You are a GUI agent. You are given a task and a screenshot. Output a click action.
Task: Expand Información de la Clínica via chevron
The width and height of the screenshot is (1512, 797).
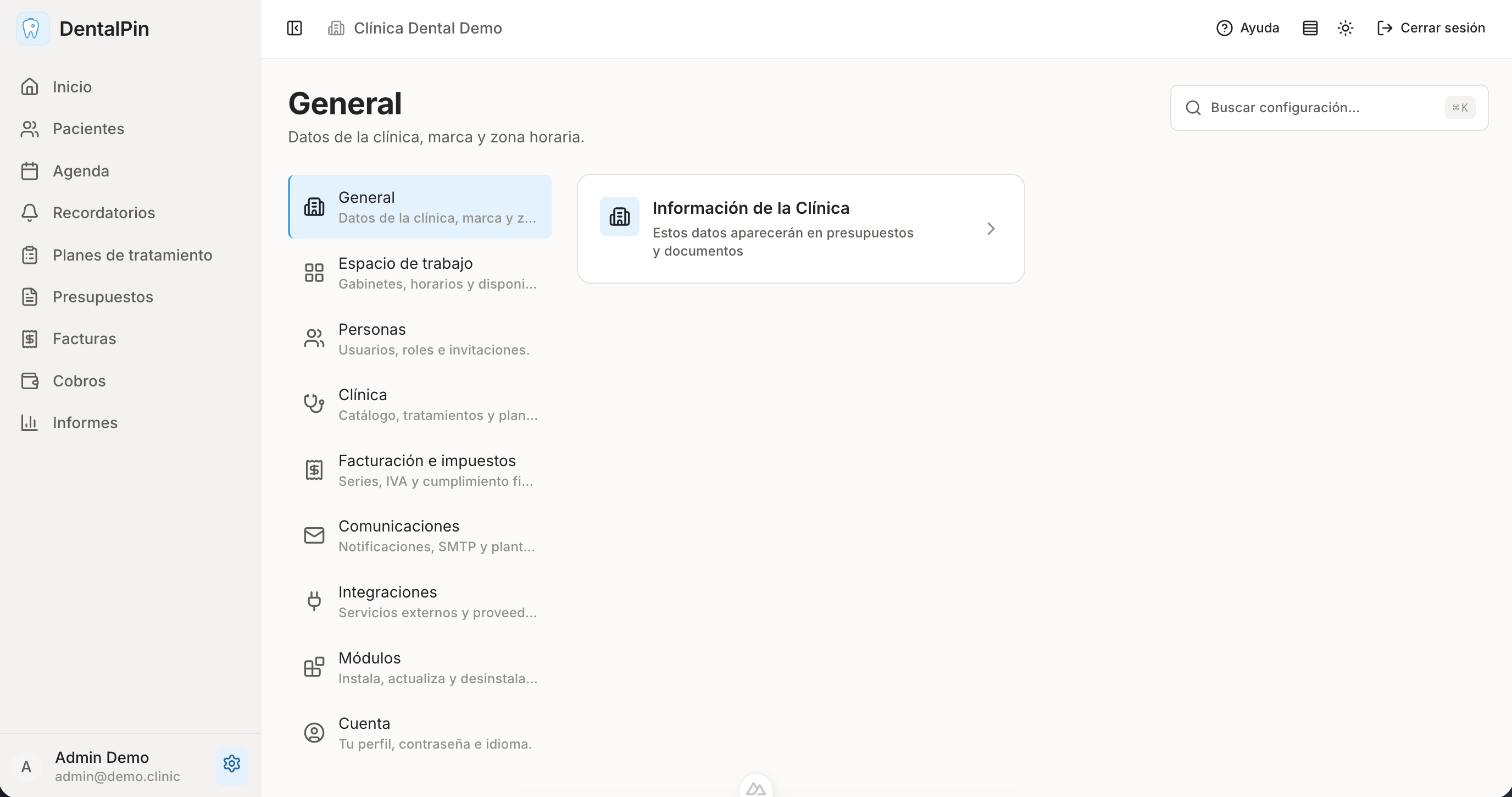click(991, 229)
